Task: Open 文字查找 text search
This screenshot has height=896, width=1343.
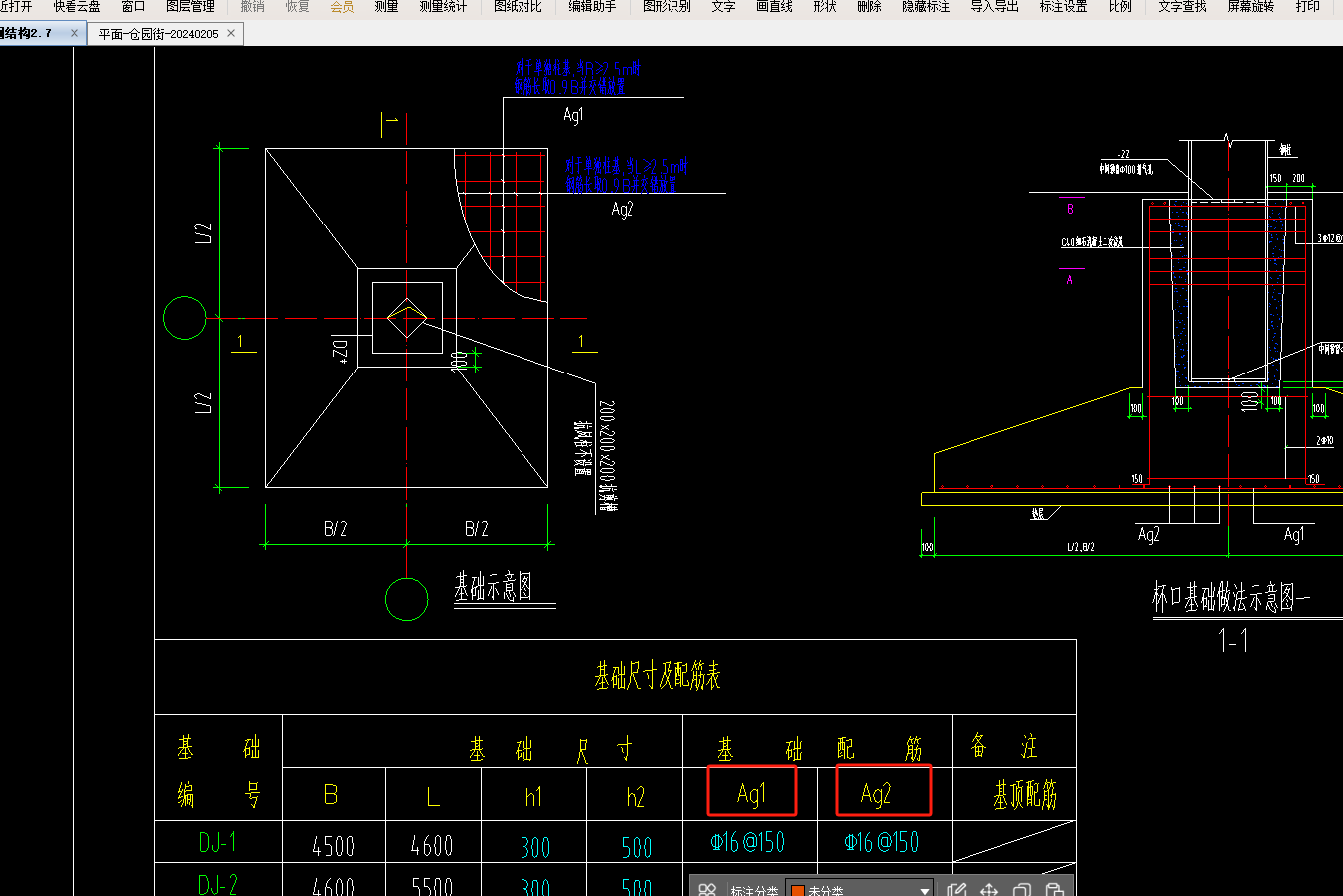Action: pyautogui.click(x=1182, y=6)
